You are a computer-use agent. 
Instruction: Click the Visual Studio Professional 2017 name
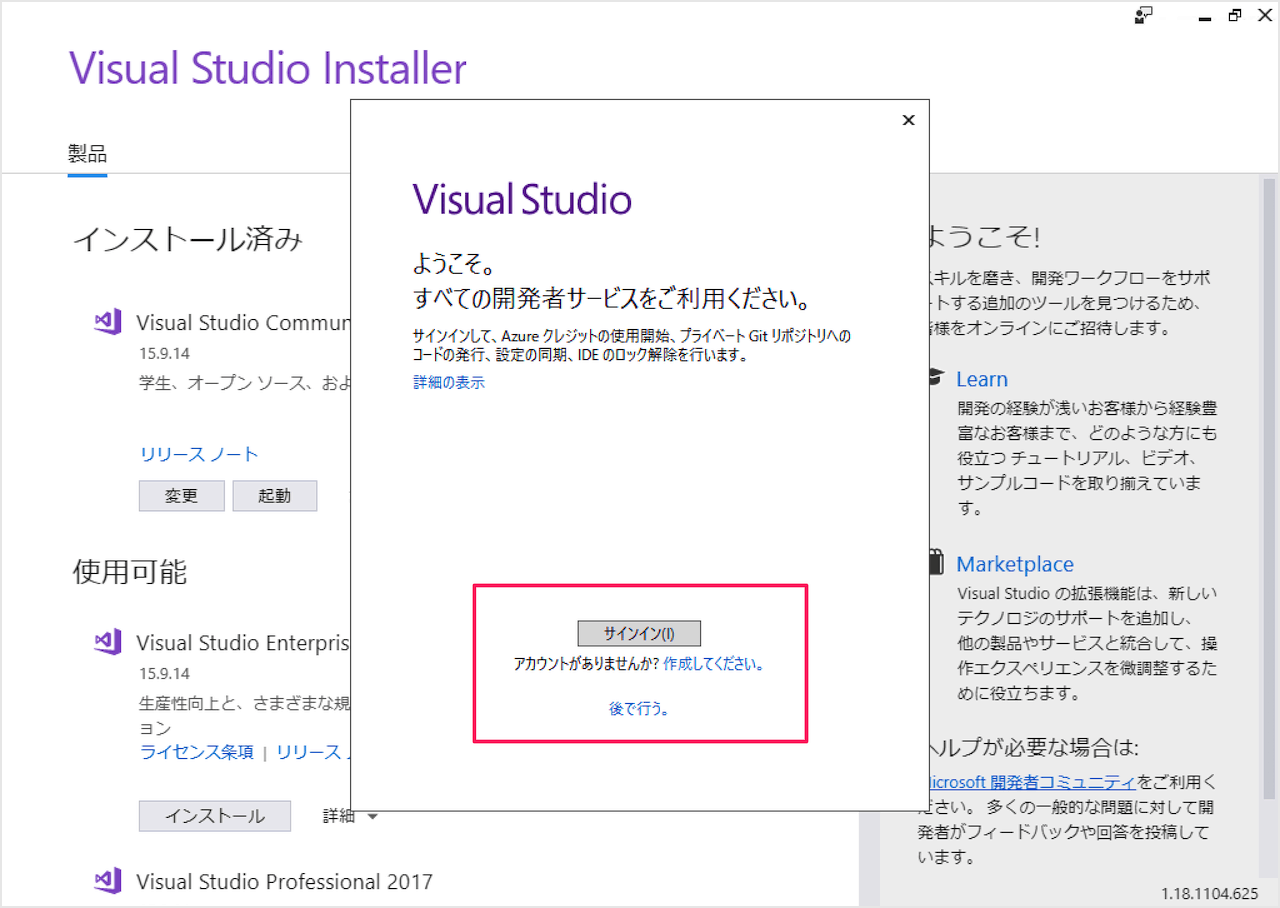[x=284, y=881]
